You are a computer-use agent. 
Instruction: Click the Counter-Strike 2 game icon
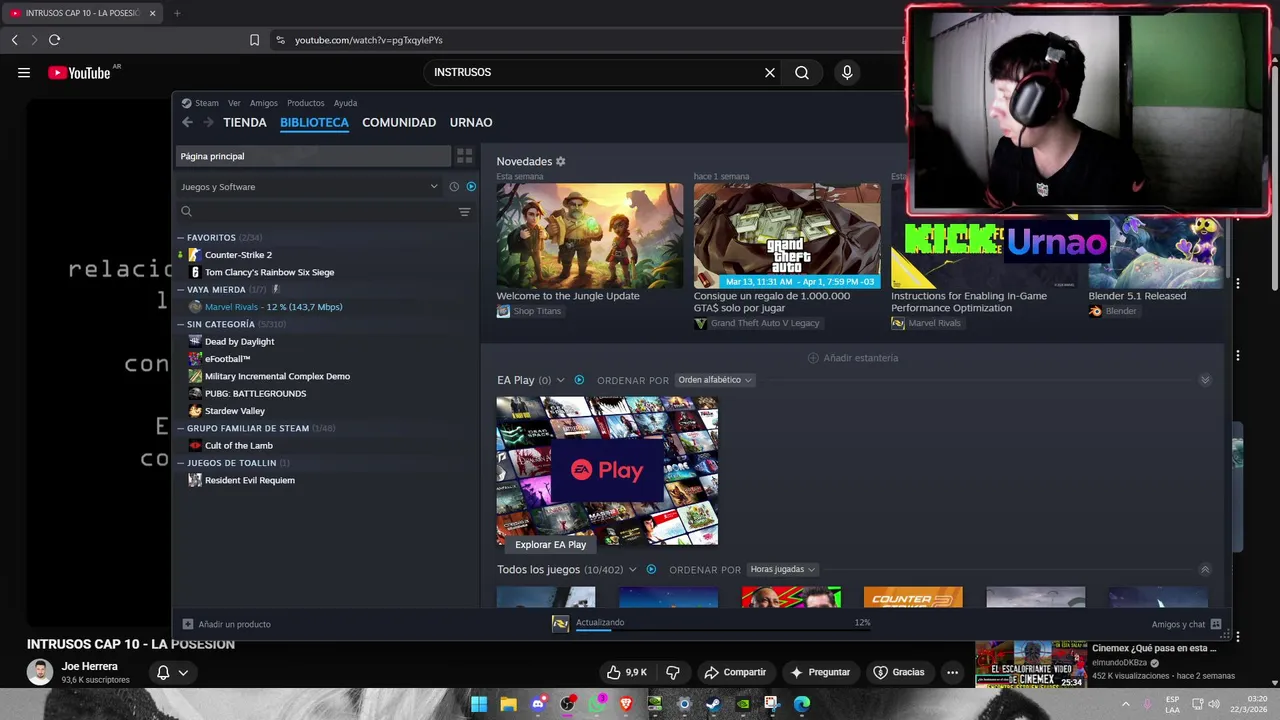[x=195, y=255]
